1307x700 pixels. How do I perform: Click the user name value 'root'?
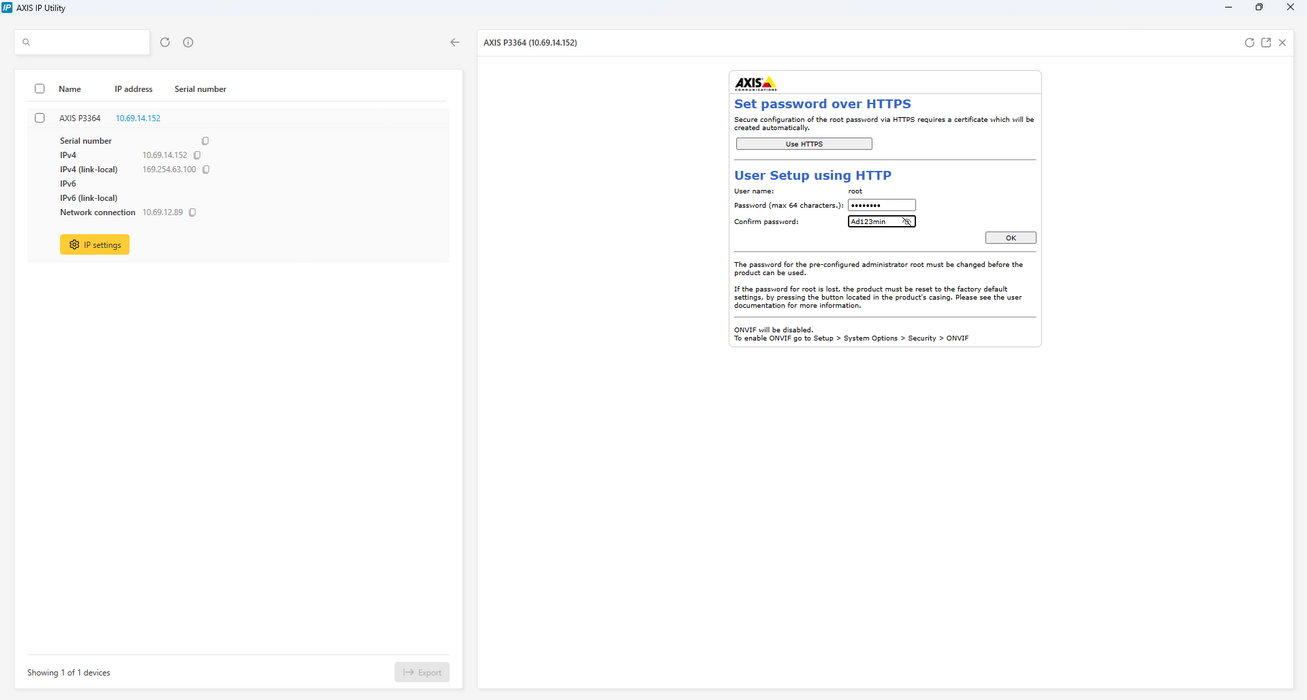pyautogui.click(x=855, y=191)
